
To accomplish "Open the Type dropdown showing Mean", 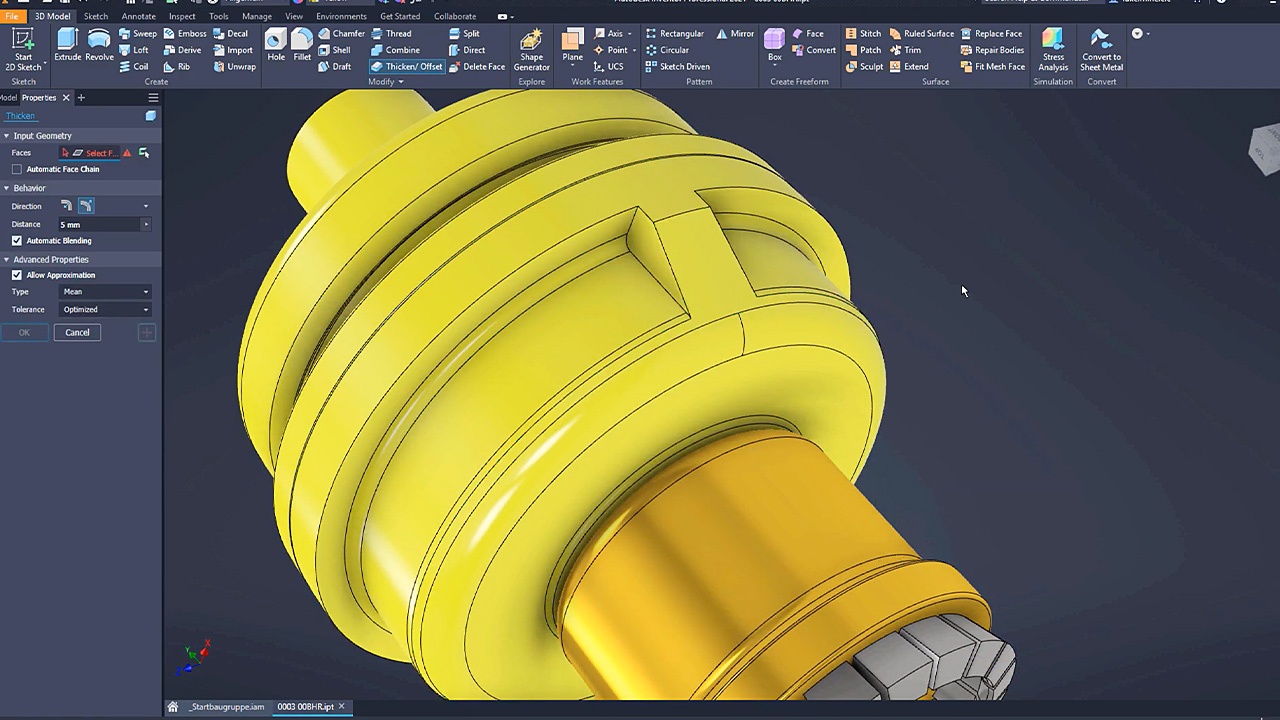I will click(105, 291).
